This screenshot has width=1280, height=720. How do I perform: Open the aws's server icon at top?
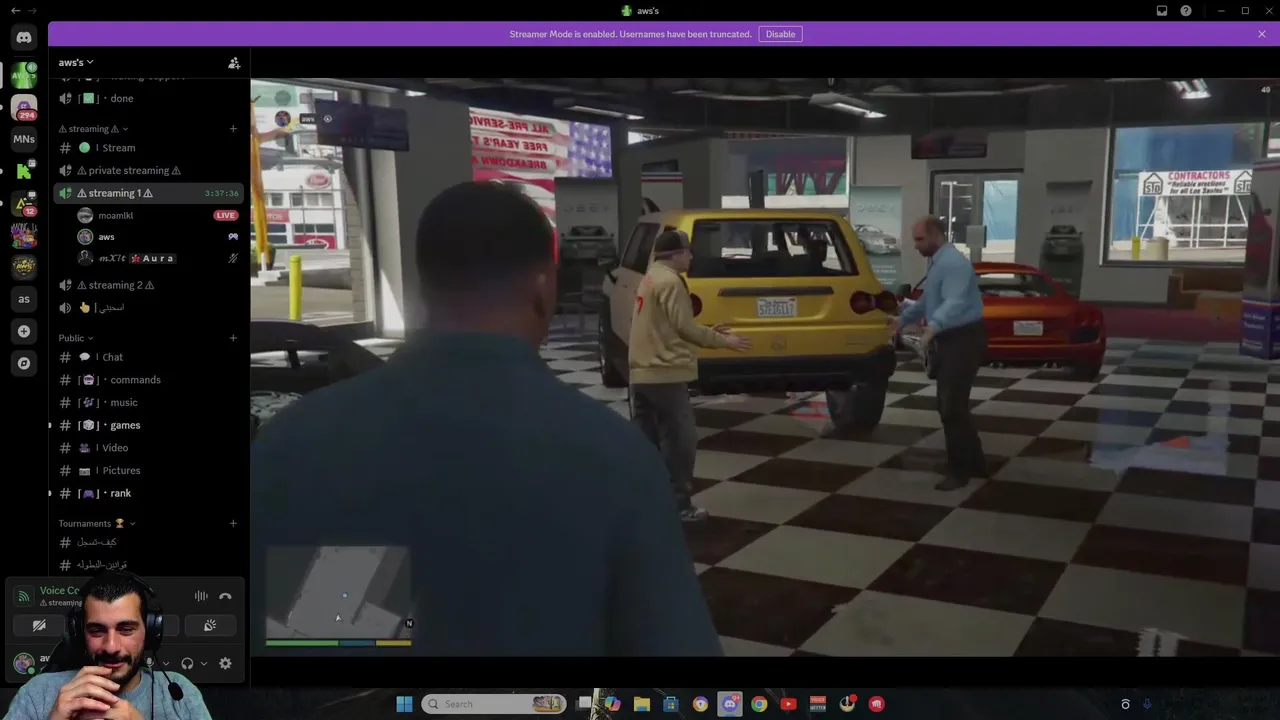(24, 75)
